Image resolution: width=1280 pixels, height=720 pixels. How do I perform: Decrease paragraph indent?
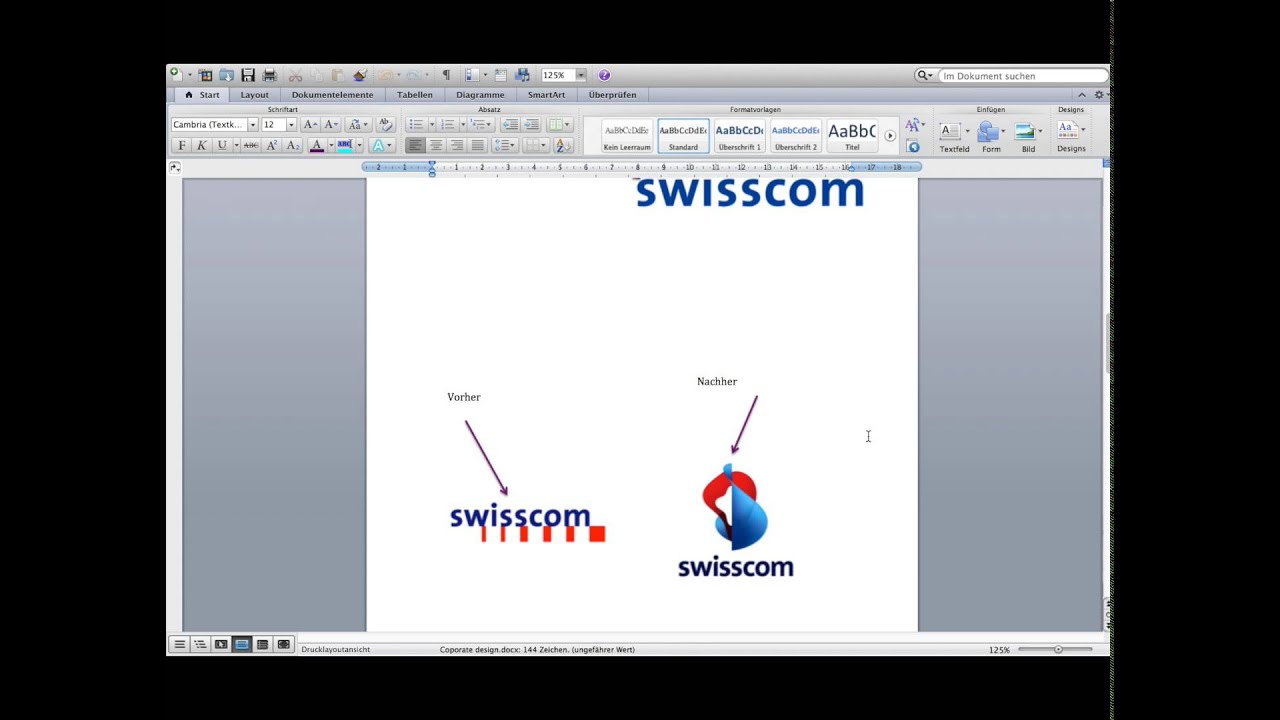pyautogui.click(x=510, y=125)
